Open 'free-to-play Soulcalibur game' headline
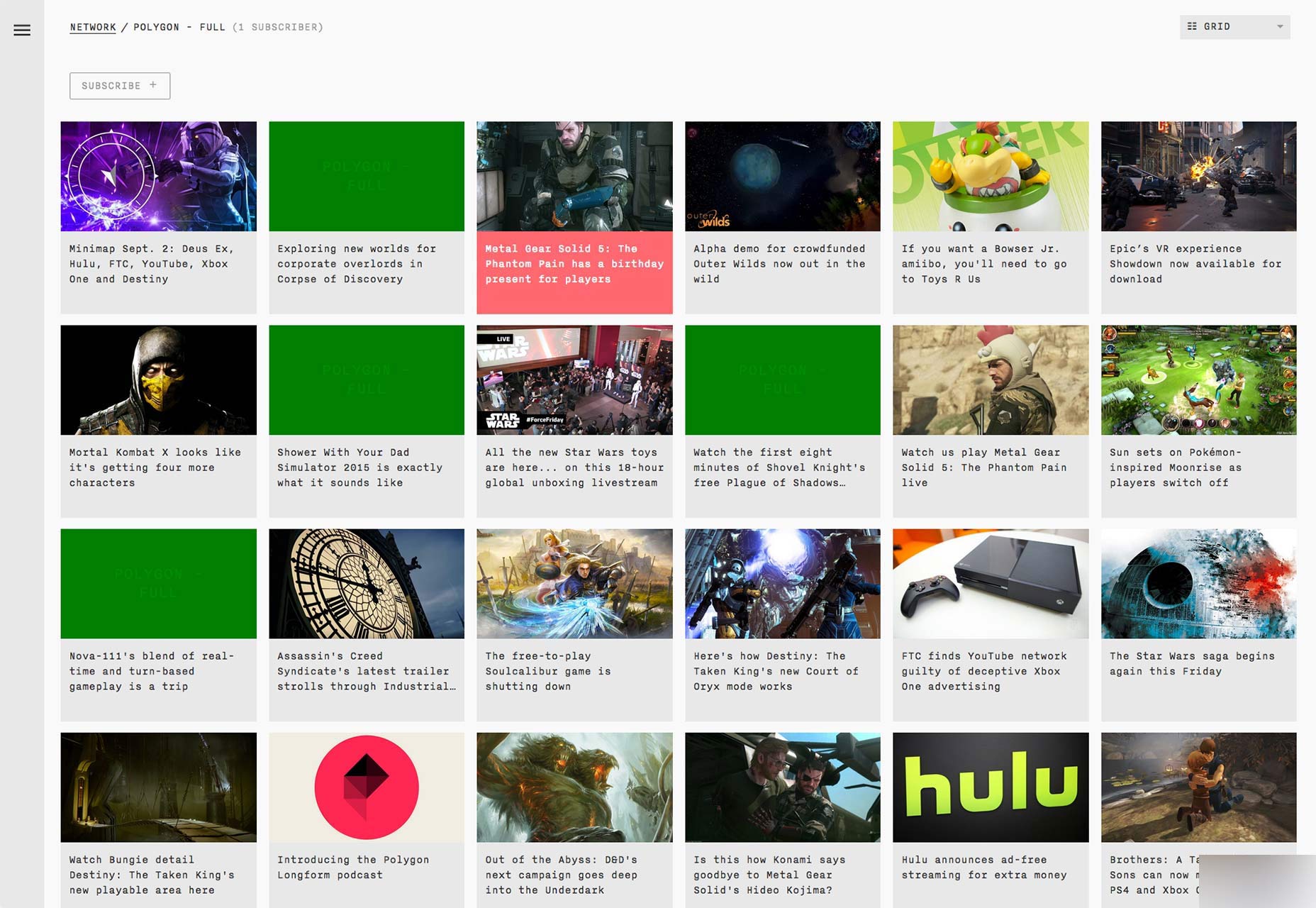 coord(548,671)
